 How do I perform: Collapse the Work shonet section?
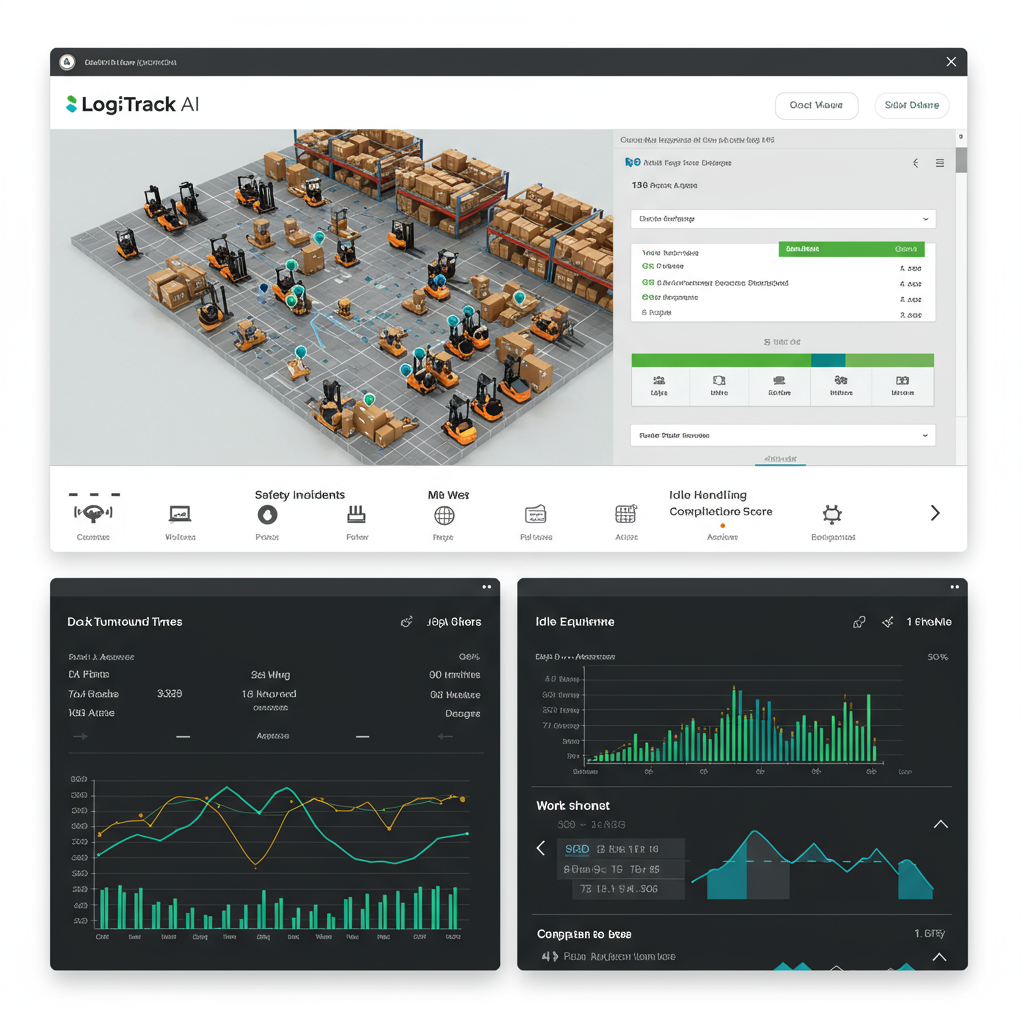[939, 824]
